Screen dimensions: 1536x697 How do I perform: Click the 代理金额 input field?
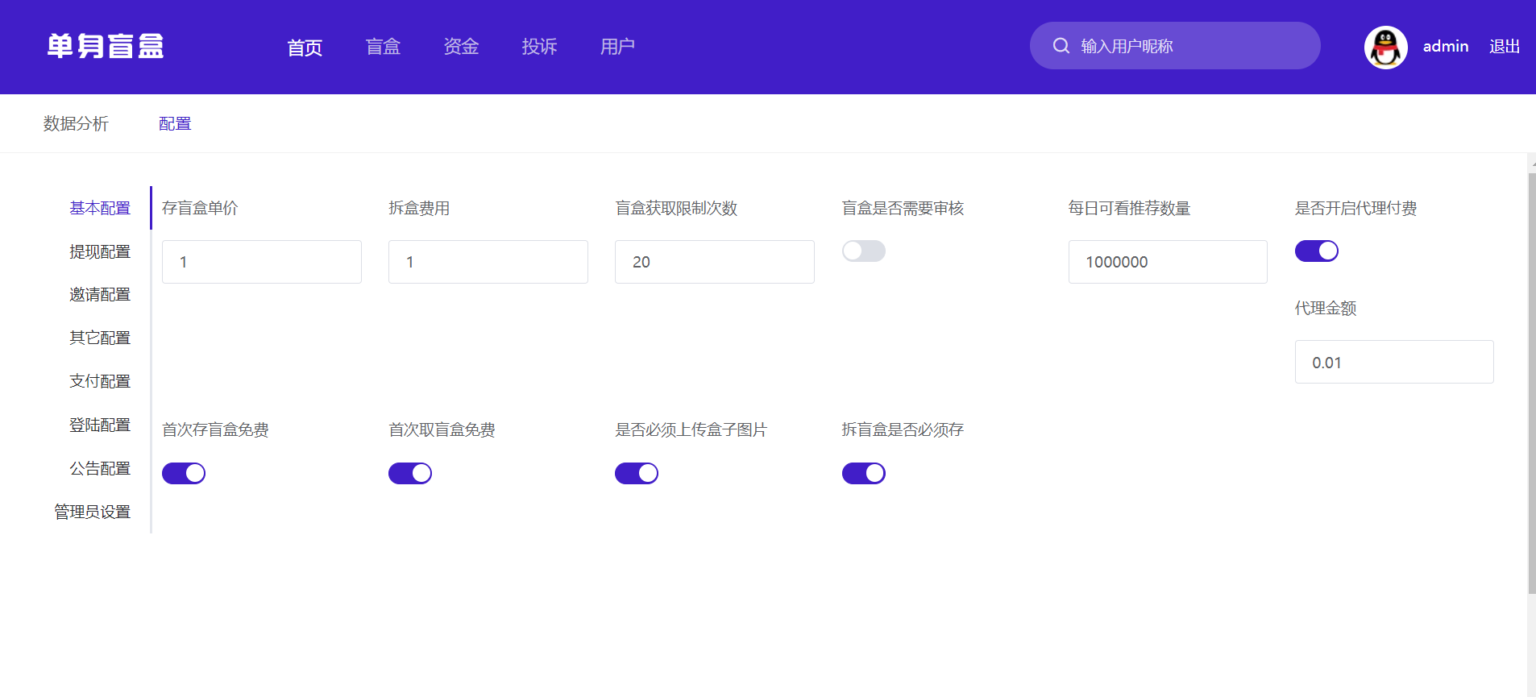[1394, 361]
